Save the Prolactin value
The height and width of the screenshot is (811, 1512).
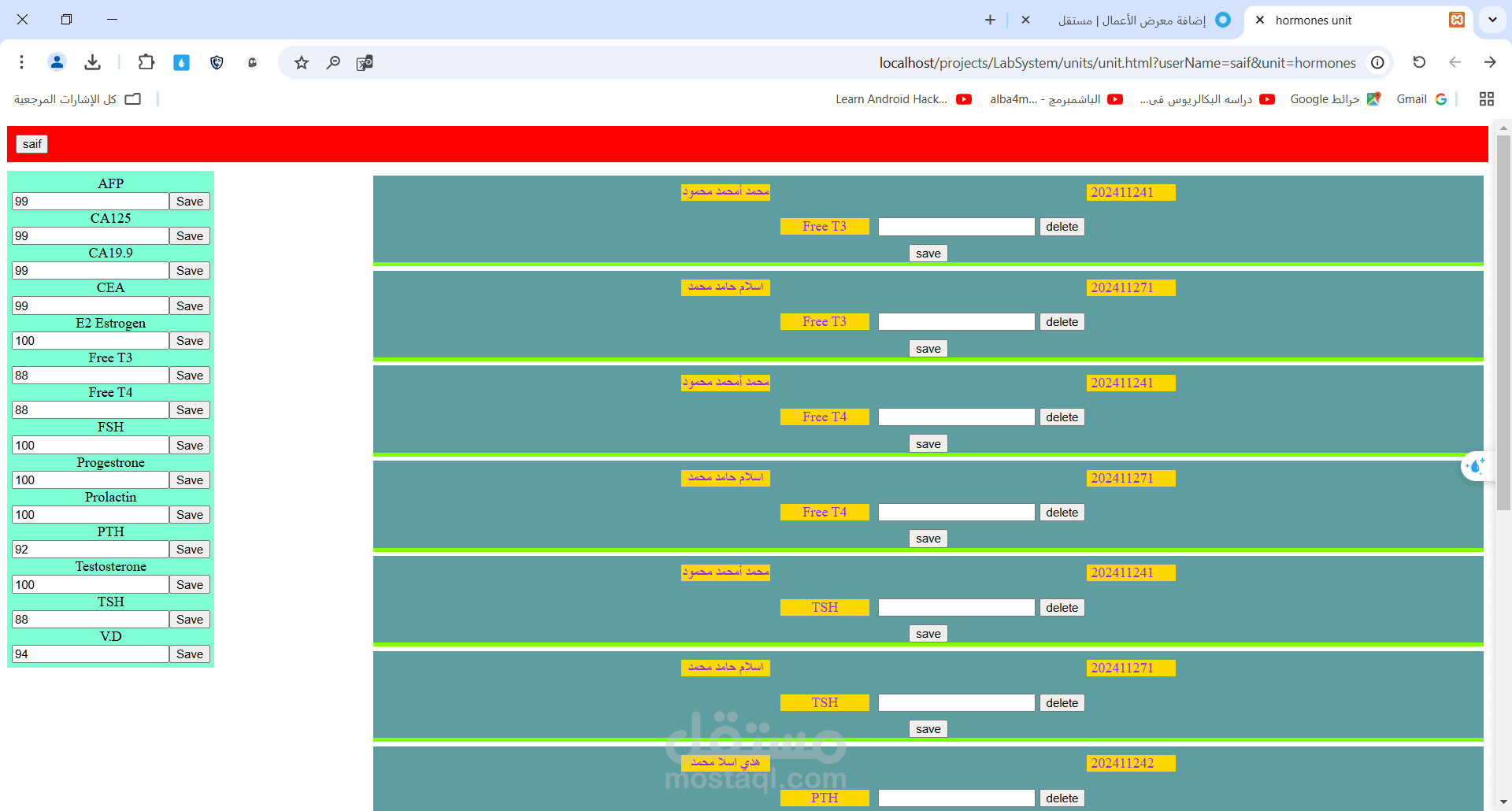pos(190,515)
